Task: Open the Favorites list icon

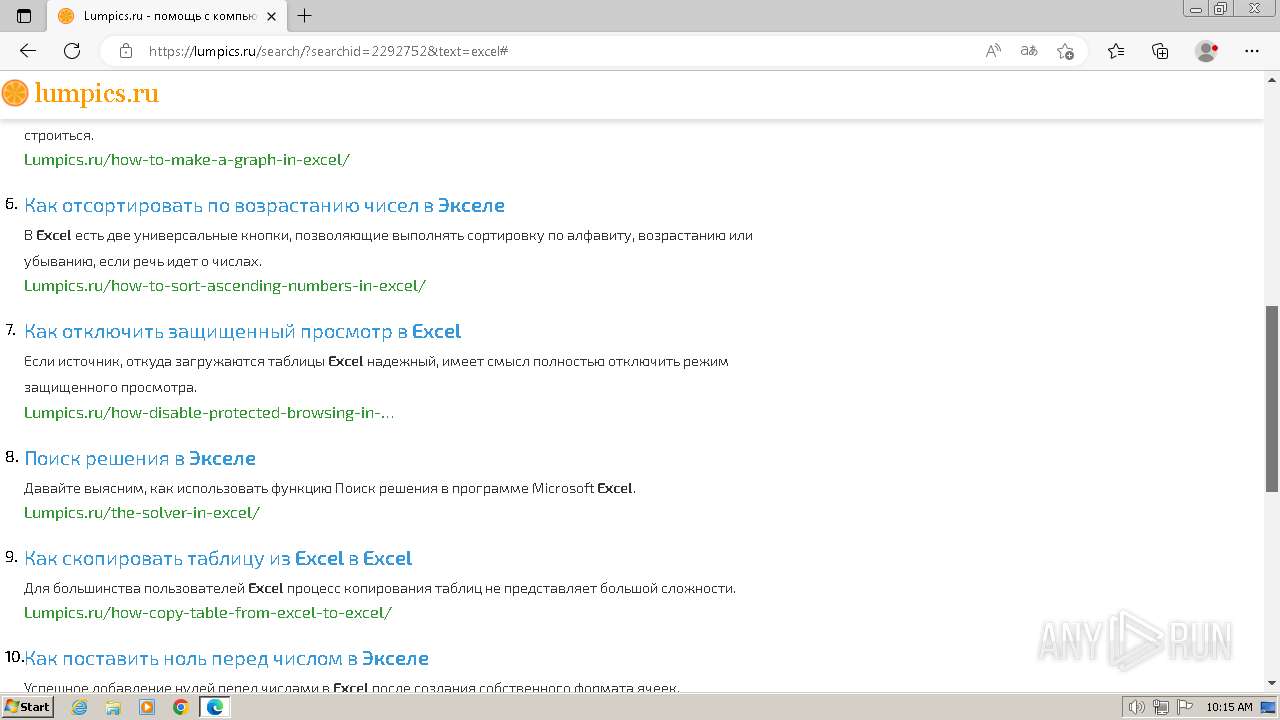Action: (1116, 51)
